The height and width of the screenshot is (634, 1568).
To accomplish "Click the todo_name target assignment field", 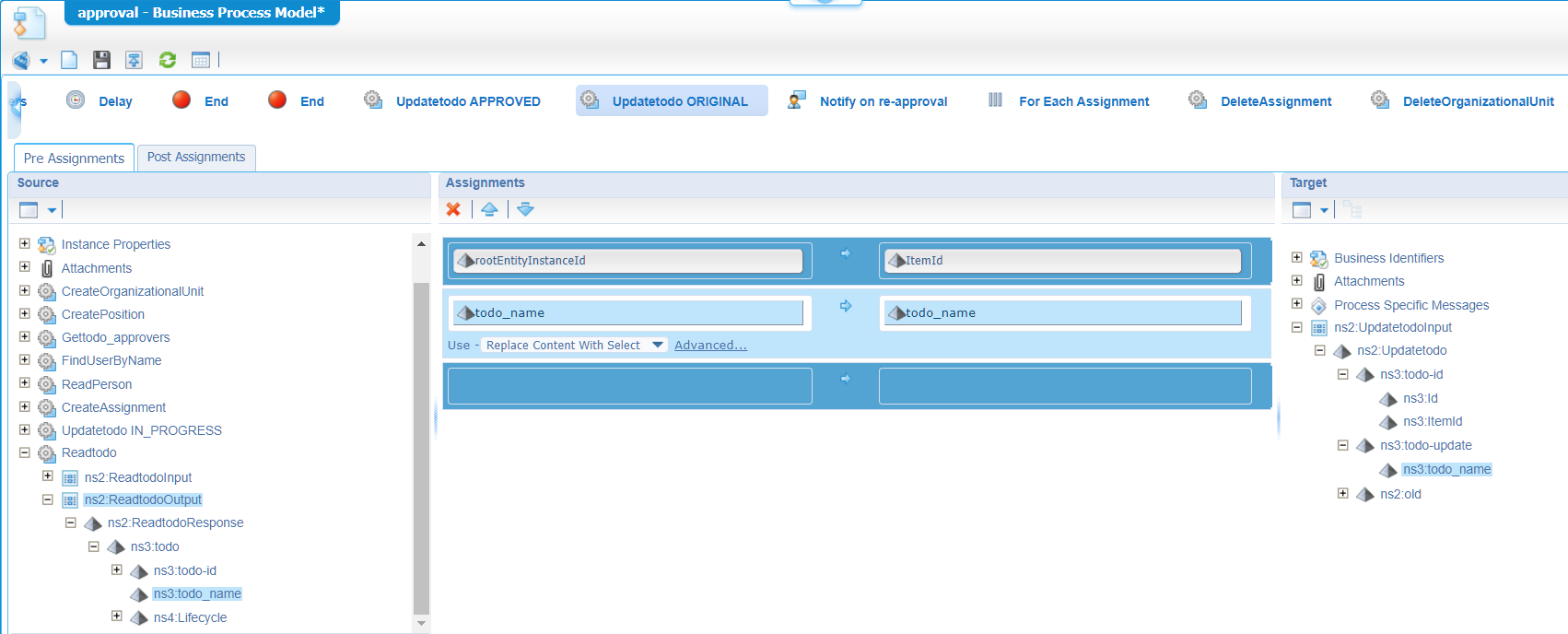I will (x=1062, y=313).
